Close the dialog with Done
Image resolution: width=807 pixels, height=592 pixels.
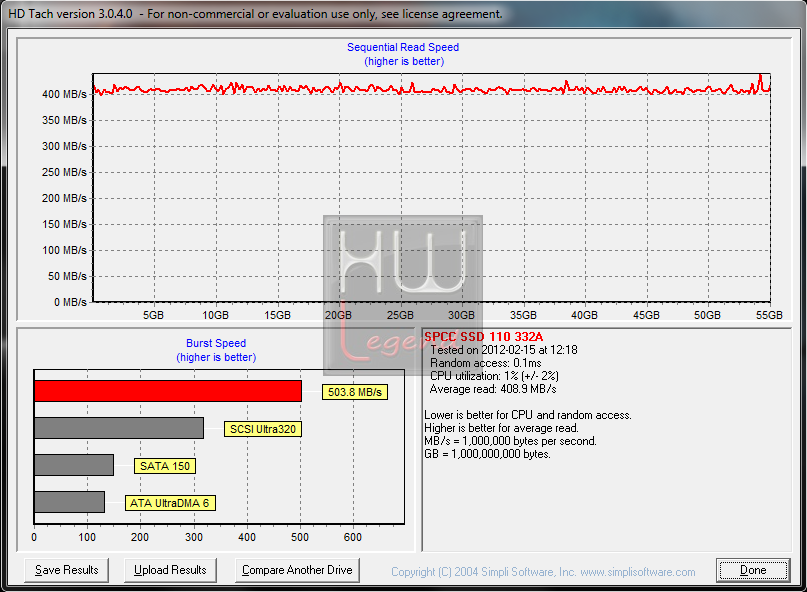pyautogui.click(x=753, y=570)
